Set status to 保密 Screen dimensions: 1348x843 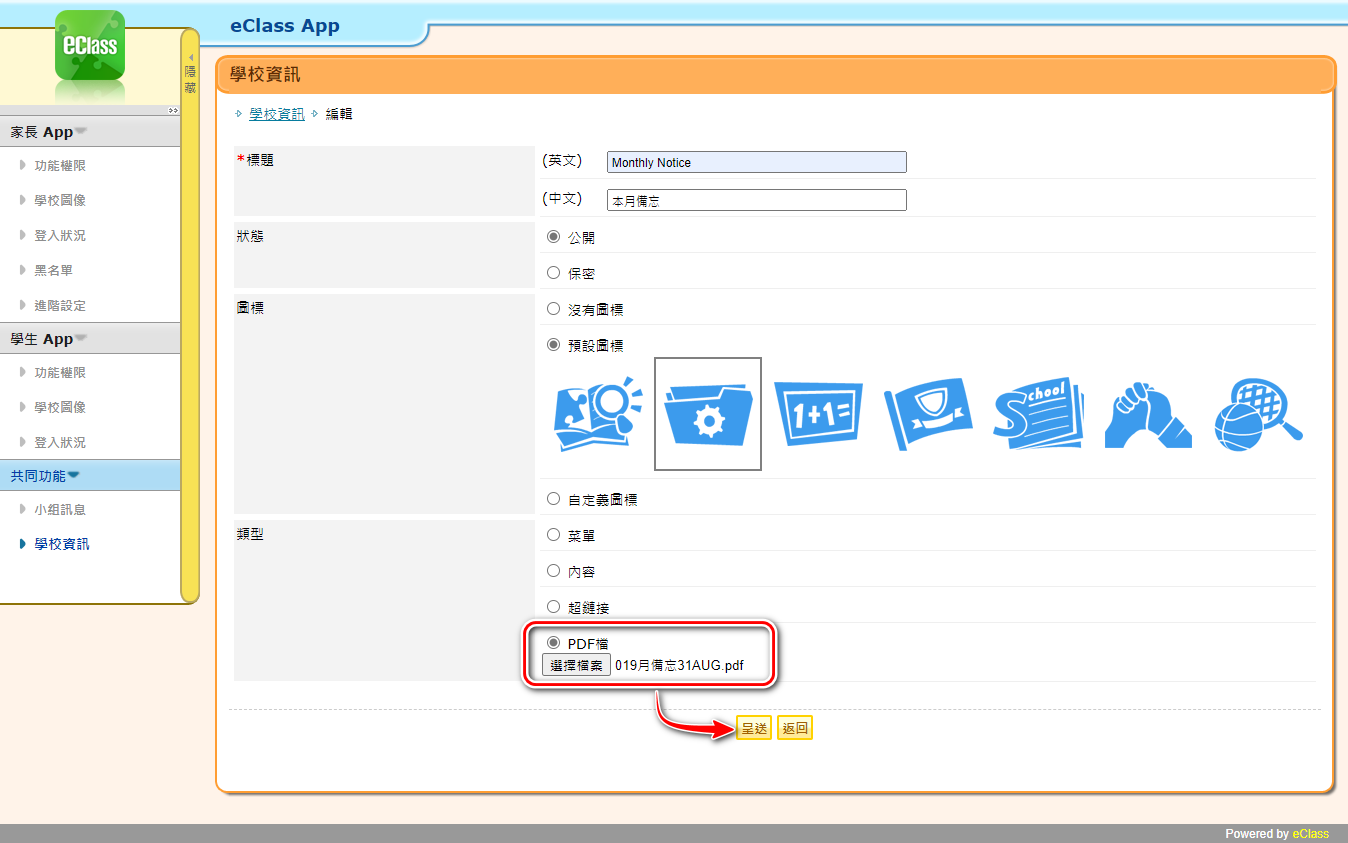pos(553,272)
